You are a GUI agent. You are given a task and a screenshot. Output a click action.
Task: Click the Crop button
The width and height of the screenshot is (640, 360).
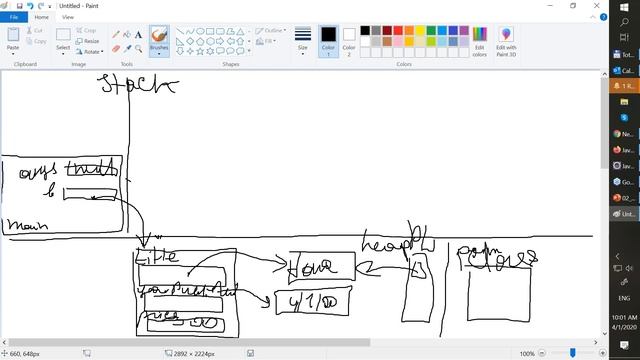[86, 31]
